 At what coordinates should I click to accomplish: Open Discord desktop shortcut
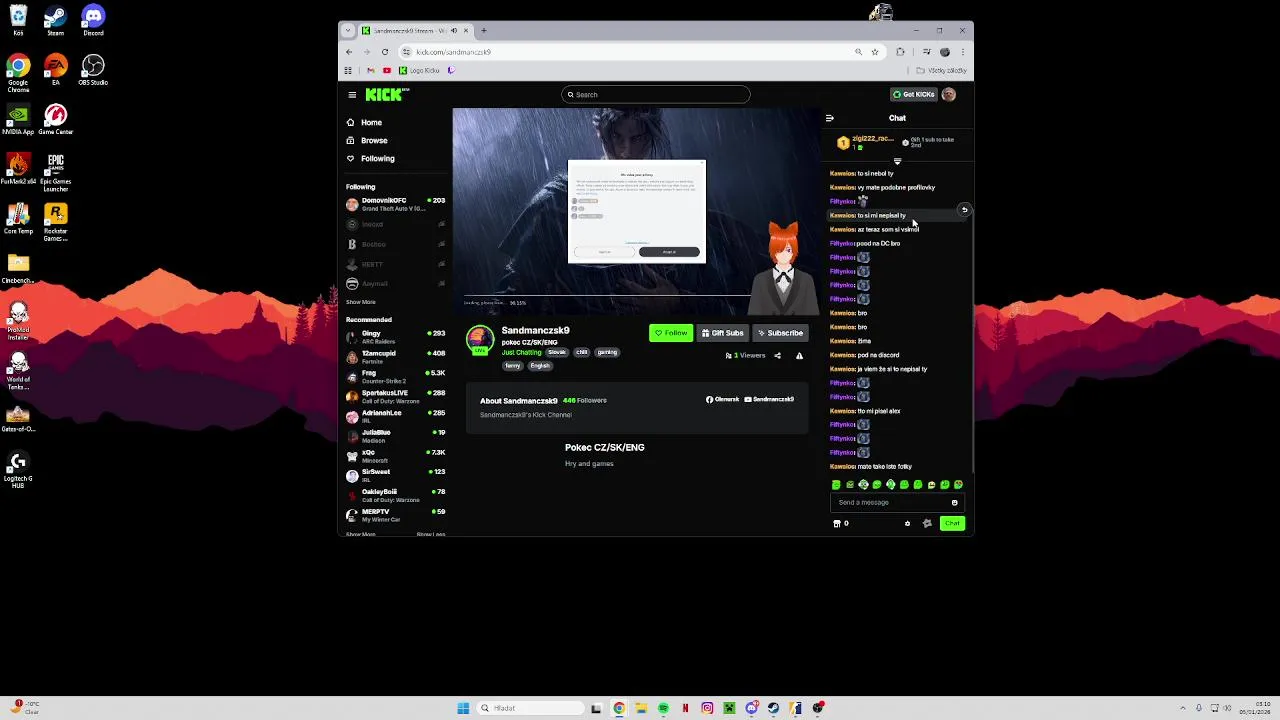(x=93, y=20)
